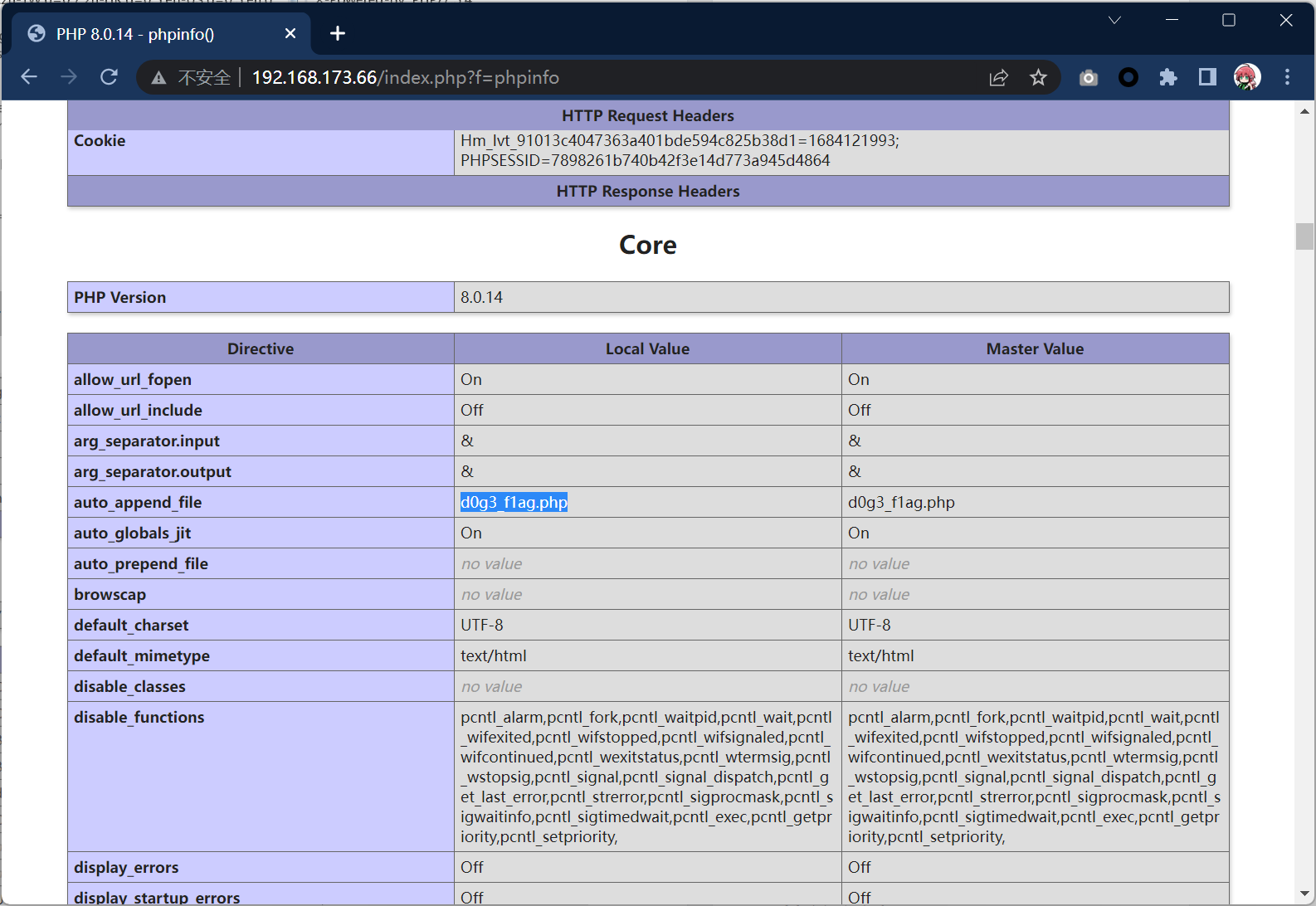Image resolution: width=1316 pixels, height=906 pixels.
Task: Click the camera screenshot extension icon
Action: 1088,77
